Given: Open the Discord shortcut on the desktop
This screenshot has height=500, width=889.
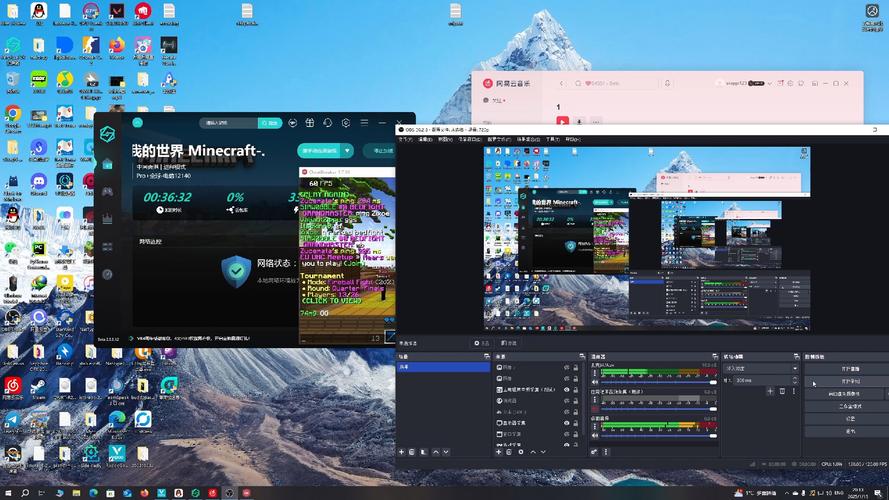Looking at the screenshot, I should tap(39, 184).
